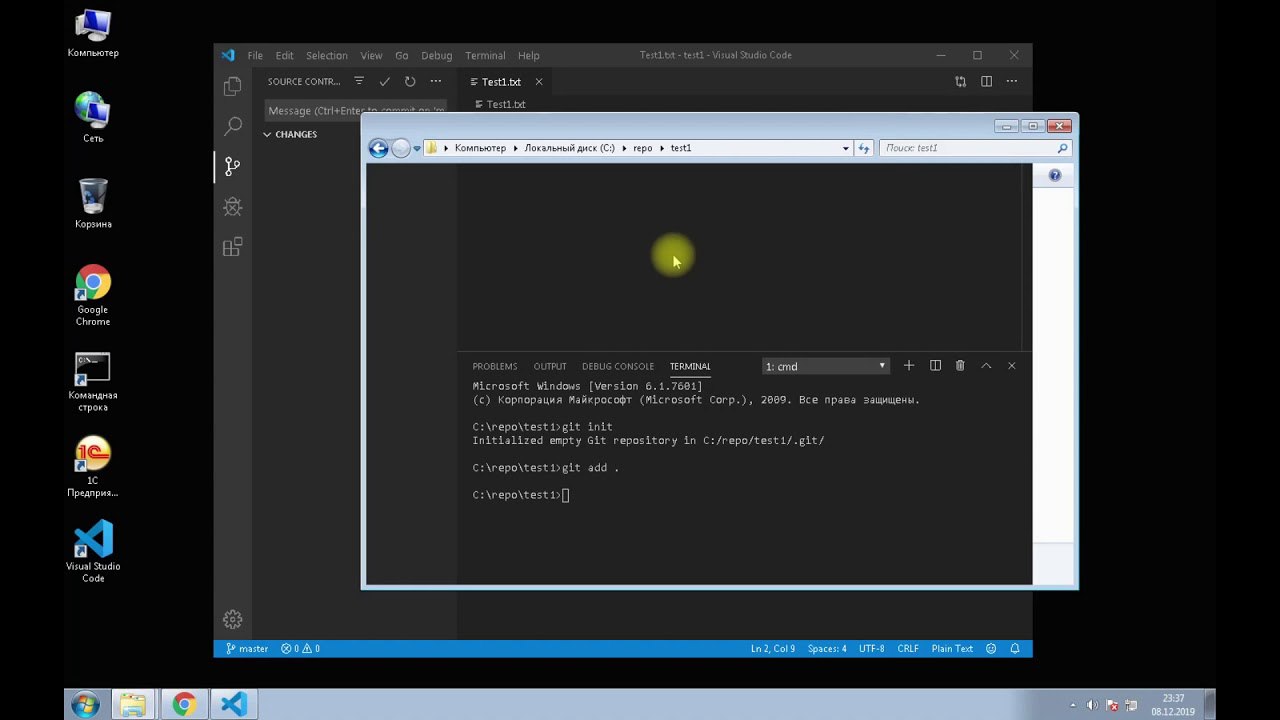The height and width of the screenshot is (720, 1280).
Task: Select the TERMINAL panel tab
Action: (x=690, y=367)
